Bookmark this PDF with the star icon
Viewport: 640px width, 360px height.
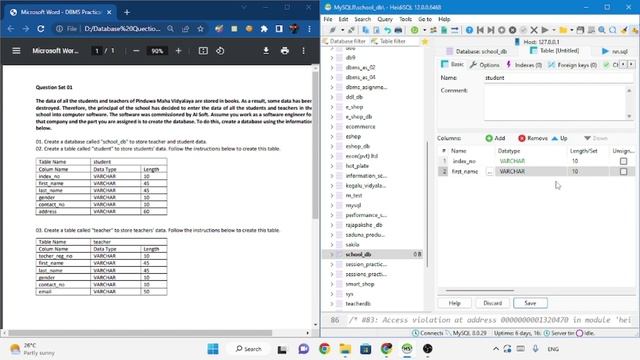pos(200,29)
